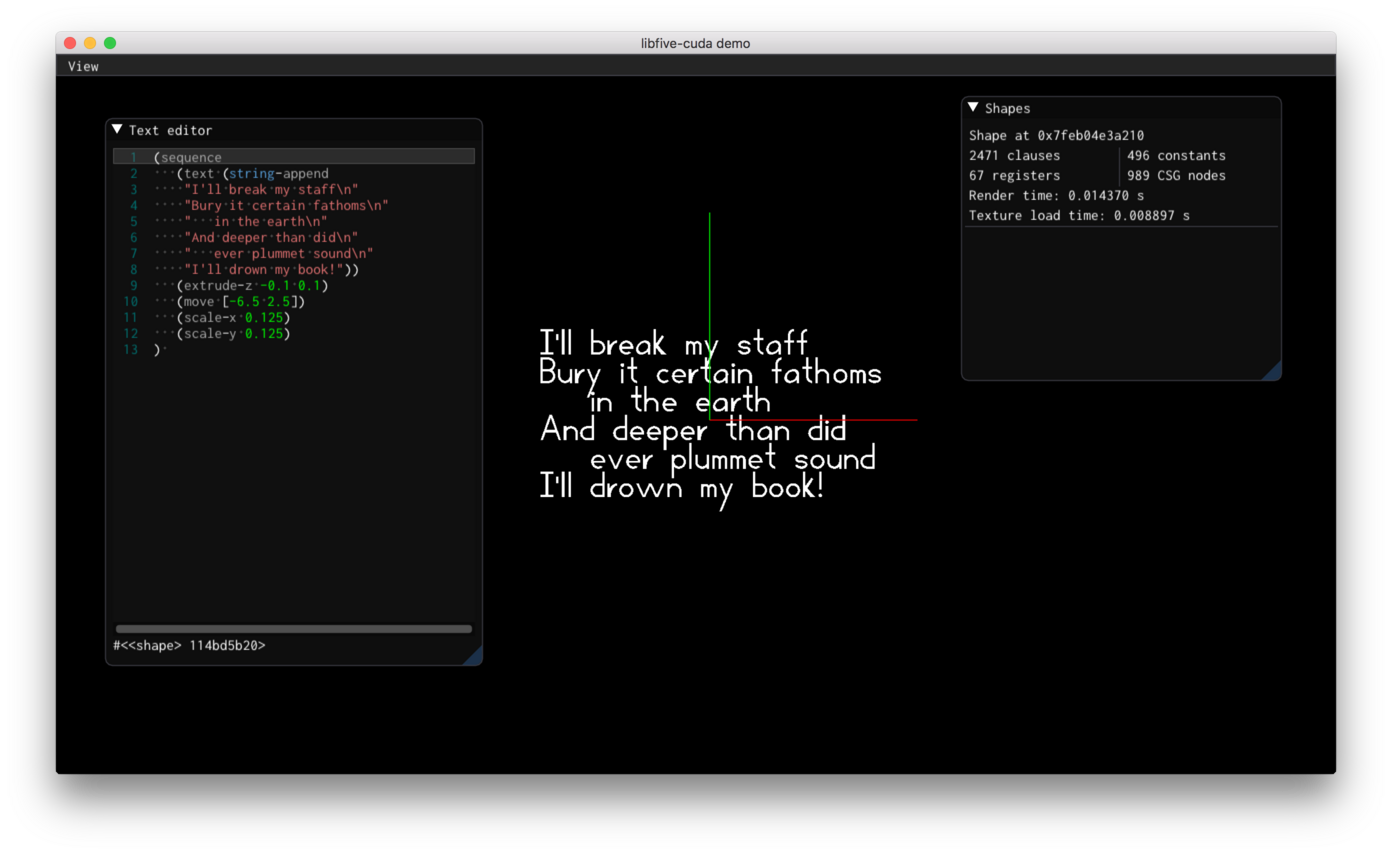
Task: Click 'Texture load time: 0.008897 s' text
Action: (x=1079, y=215)
